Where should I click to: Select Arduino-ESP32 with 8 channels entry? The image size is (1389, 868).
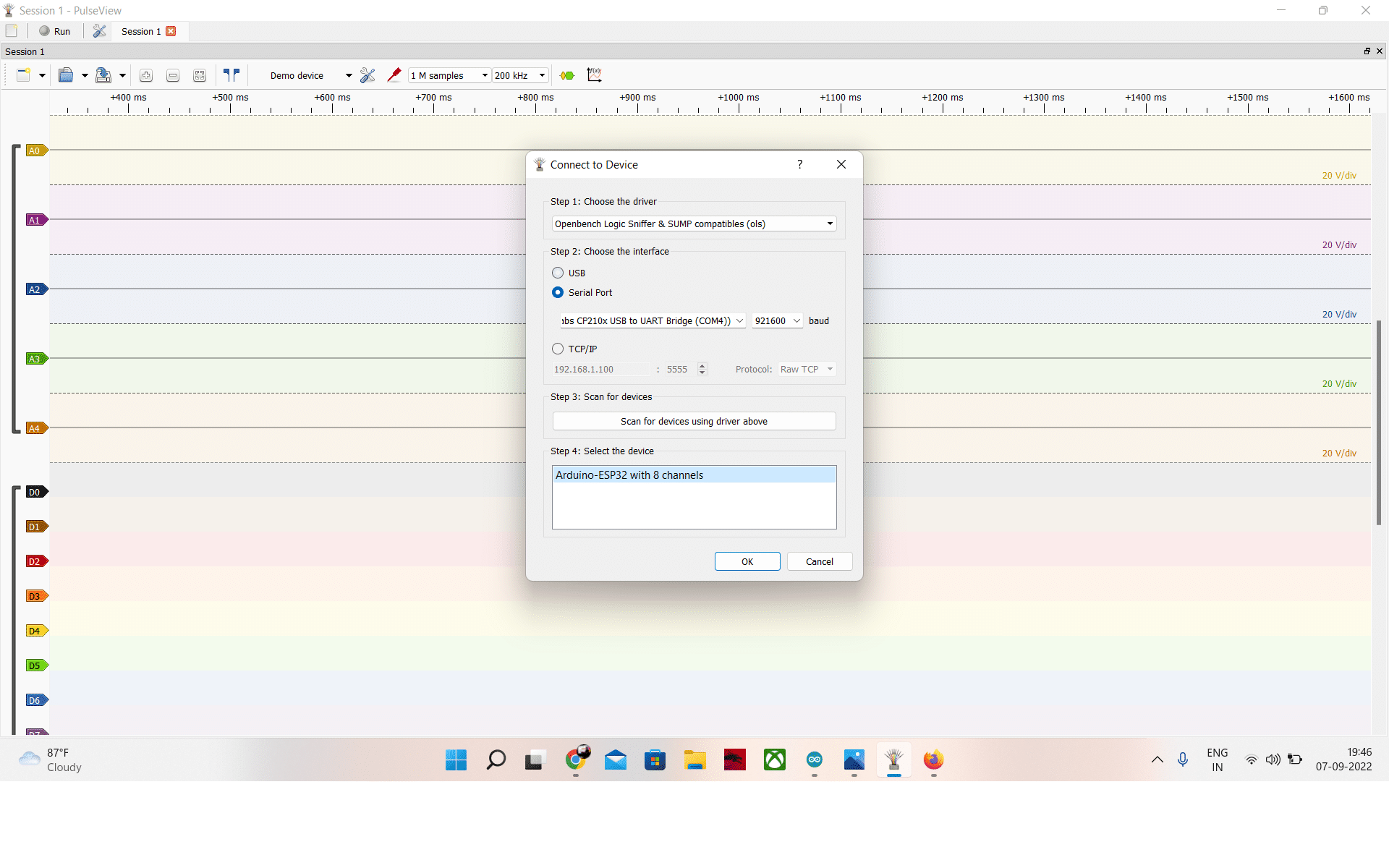click(694, 475)
